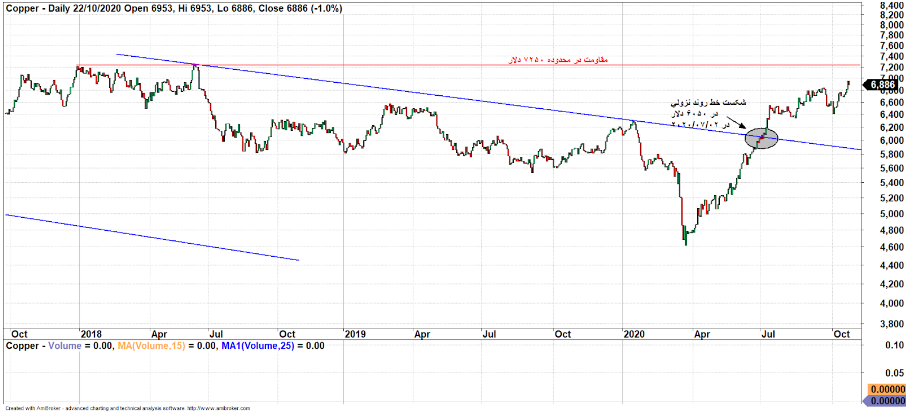Select the lower blue descending trendline
The height and width of the screenshot is (419, 913).
pyautogui.click(x=150, y=237)
